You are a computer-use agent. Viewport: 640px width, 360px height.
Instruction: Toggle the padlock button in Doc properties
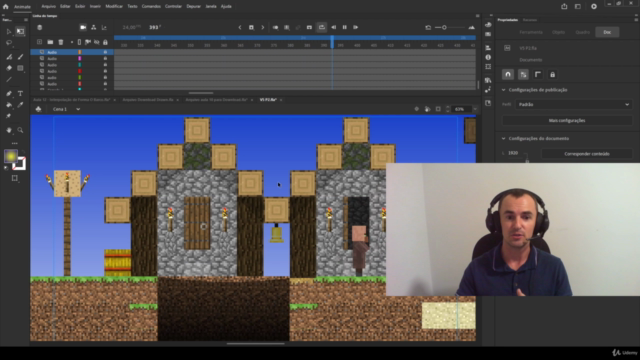(552, 75)
